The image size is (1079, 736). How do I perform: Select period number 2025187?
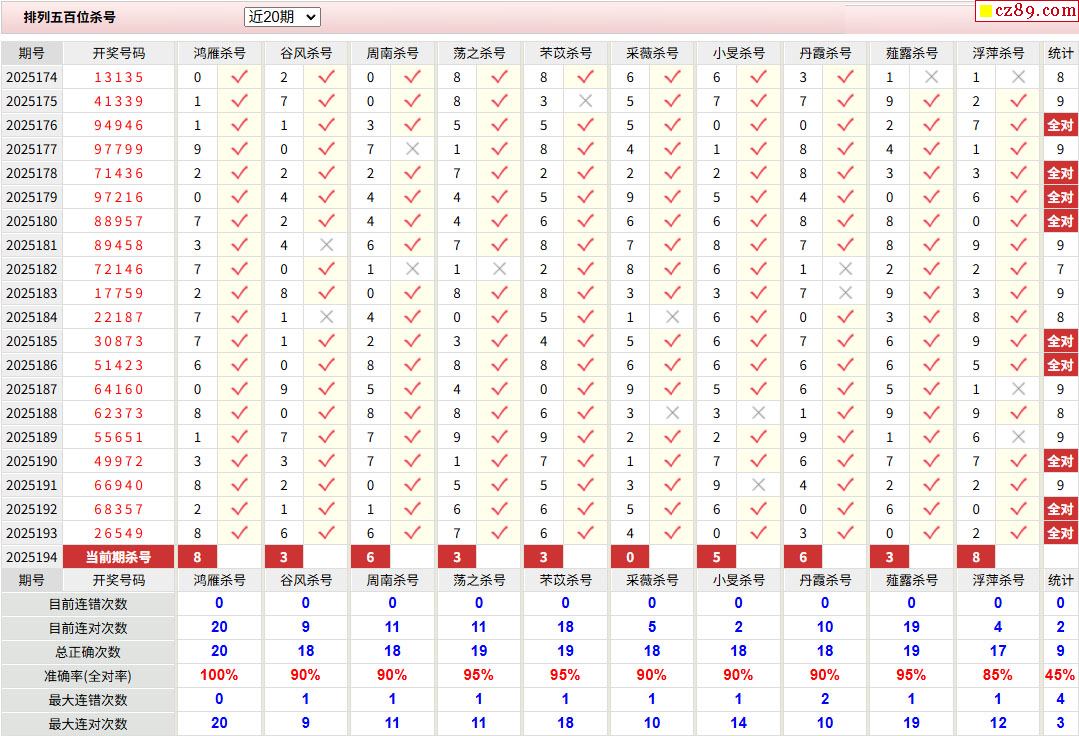(x=32, y=389)
